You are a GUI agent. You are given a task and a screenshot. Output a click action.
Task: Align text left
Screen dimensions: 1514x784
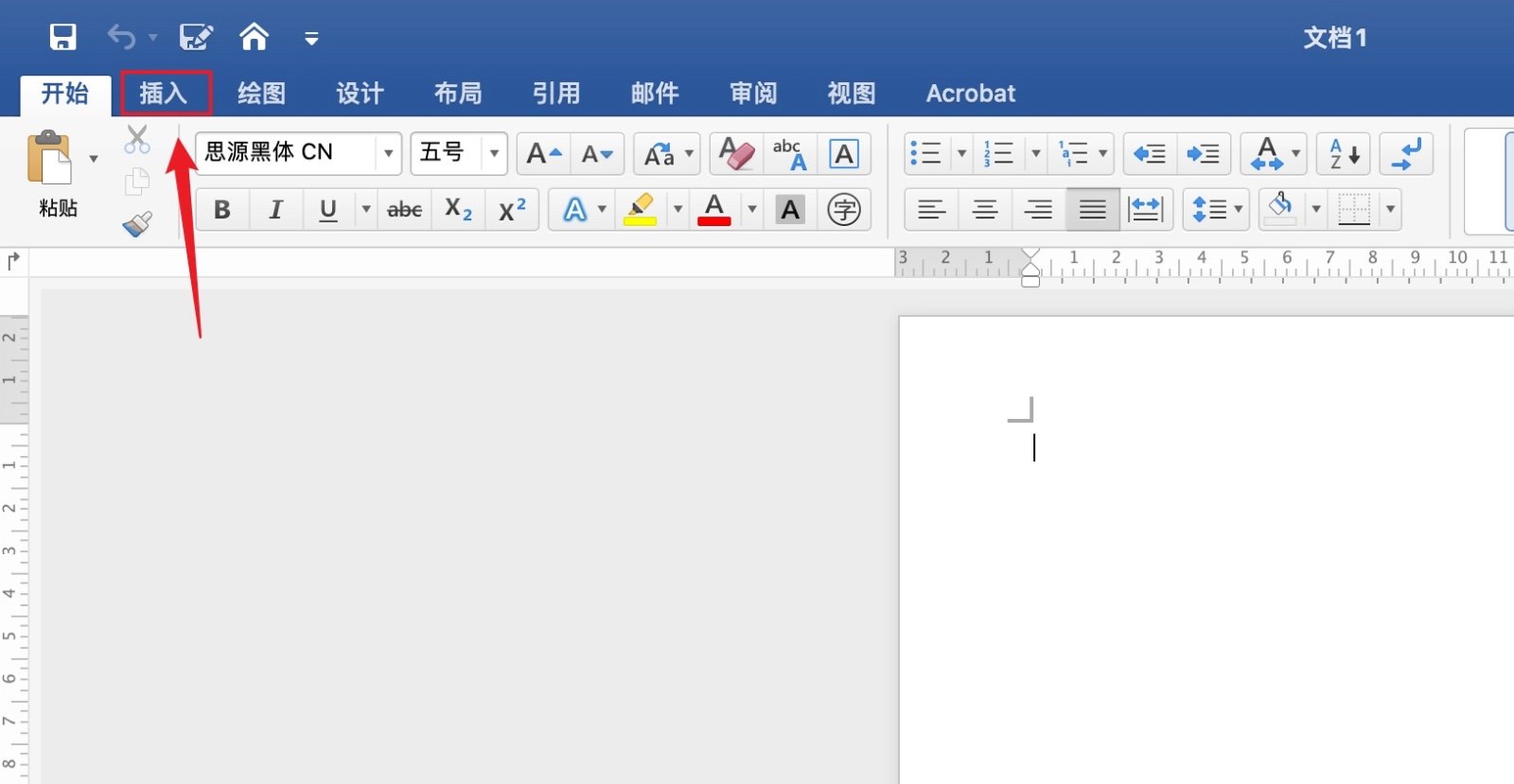click(932, 210)
